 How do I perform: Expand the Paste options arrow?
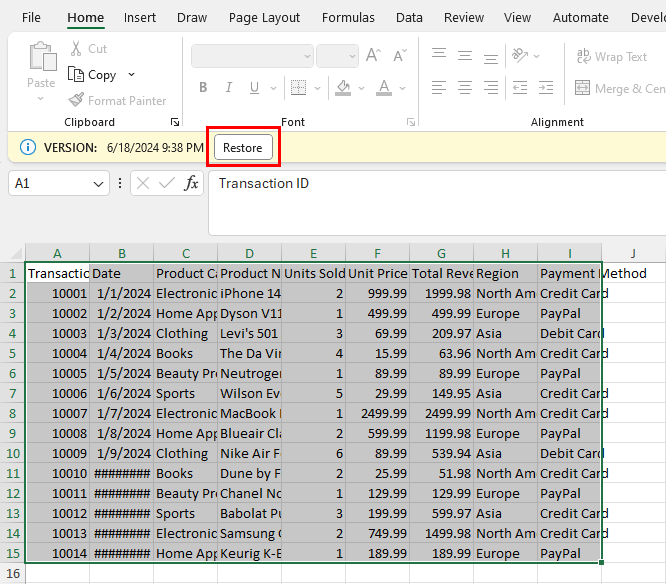(x=40, y=99)
